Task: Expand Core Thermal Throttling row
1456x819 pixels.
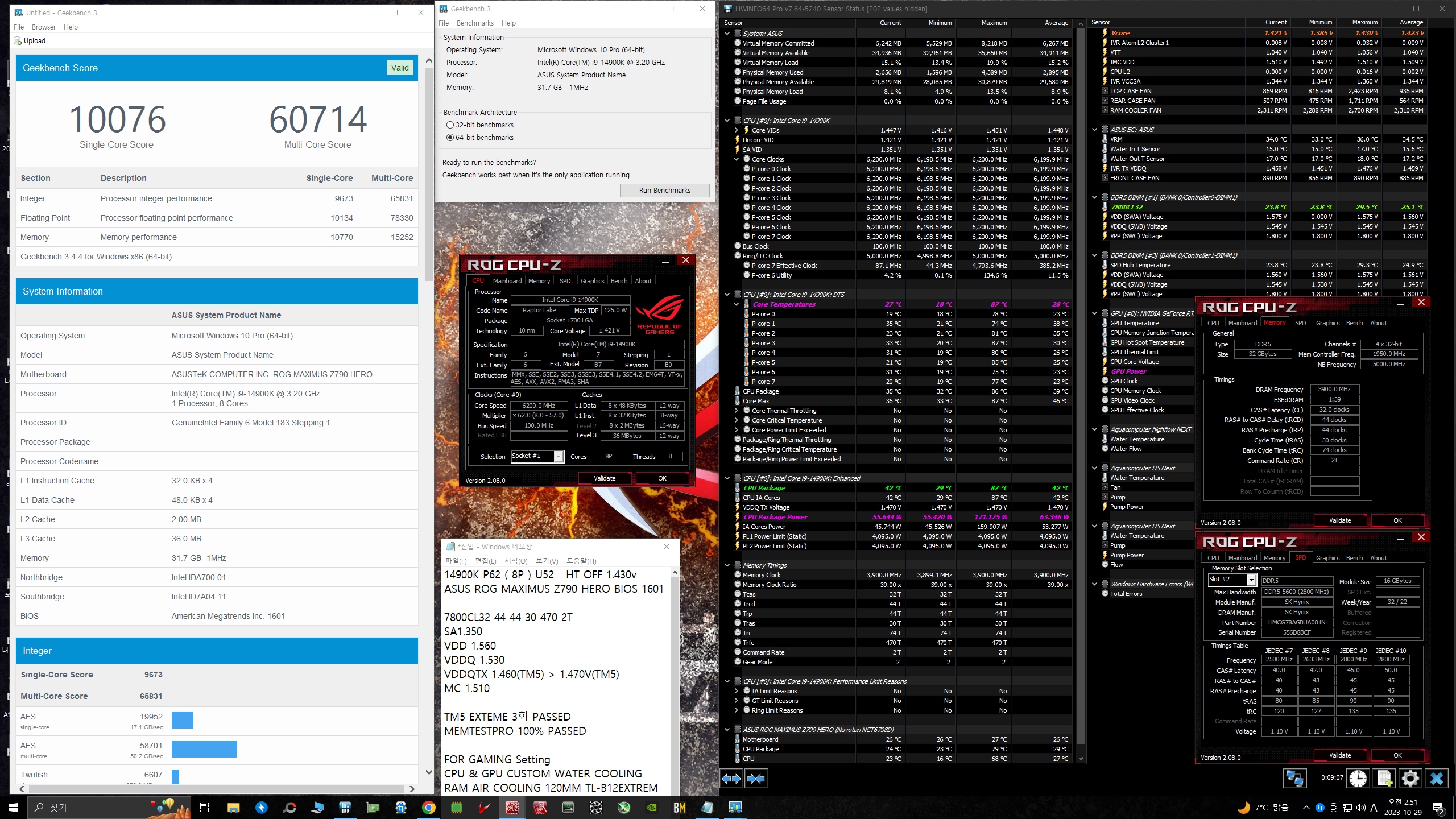Action: click(x=737, y=411)
